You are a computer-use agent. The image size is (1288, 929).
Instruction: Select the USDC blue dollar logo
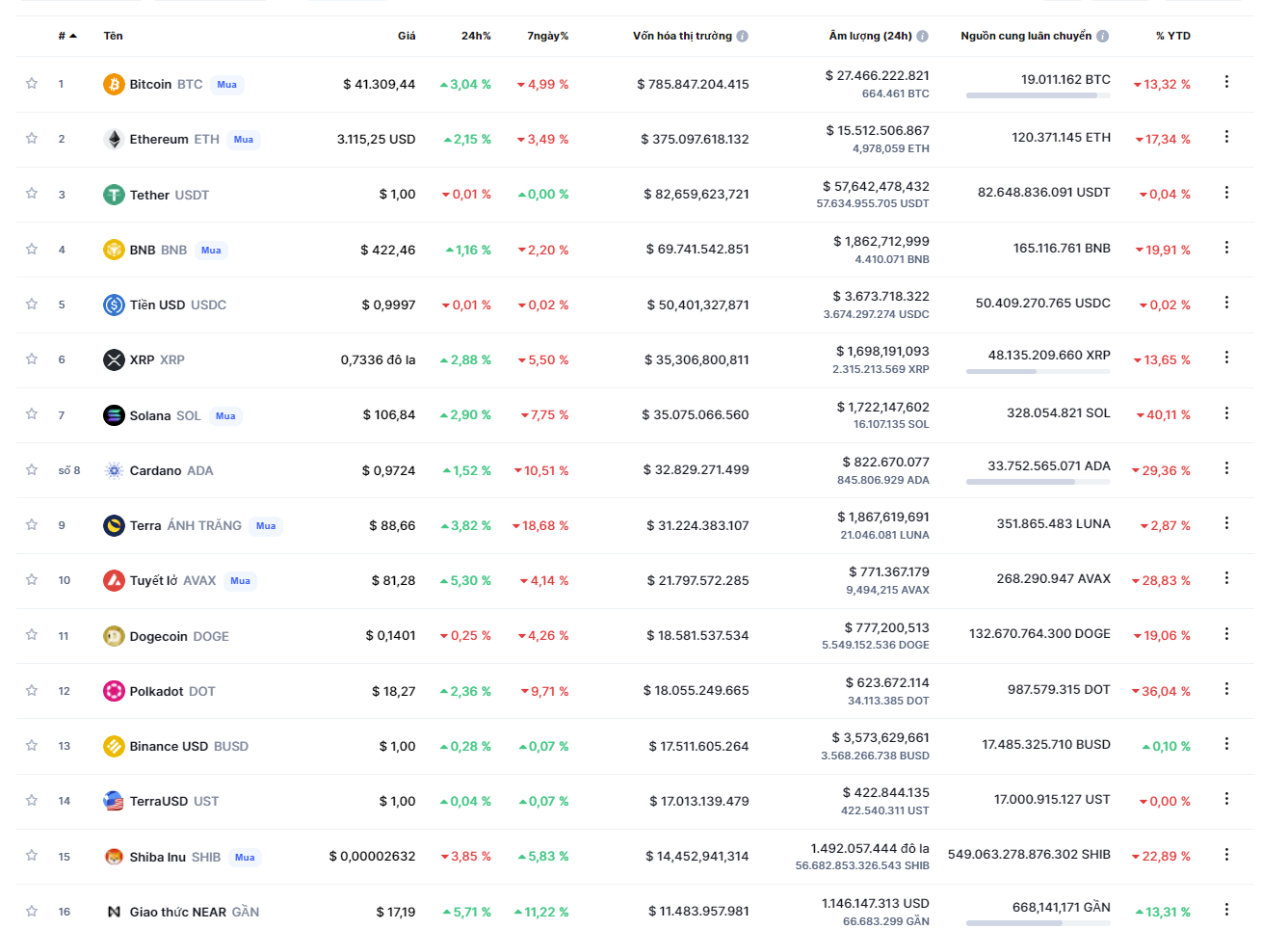point(114,305)
